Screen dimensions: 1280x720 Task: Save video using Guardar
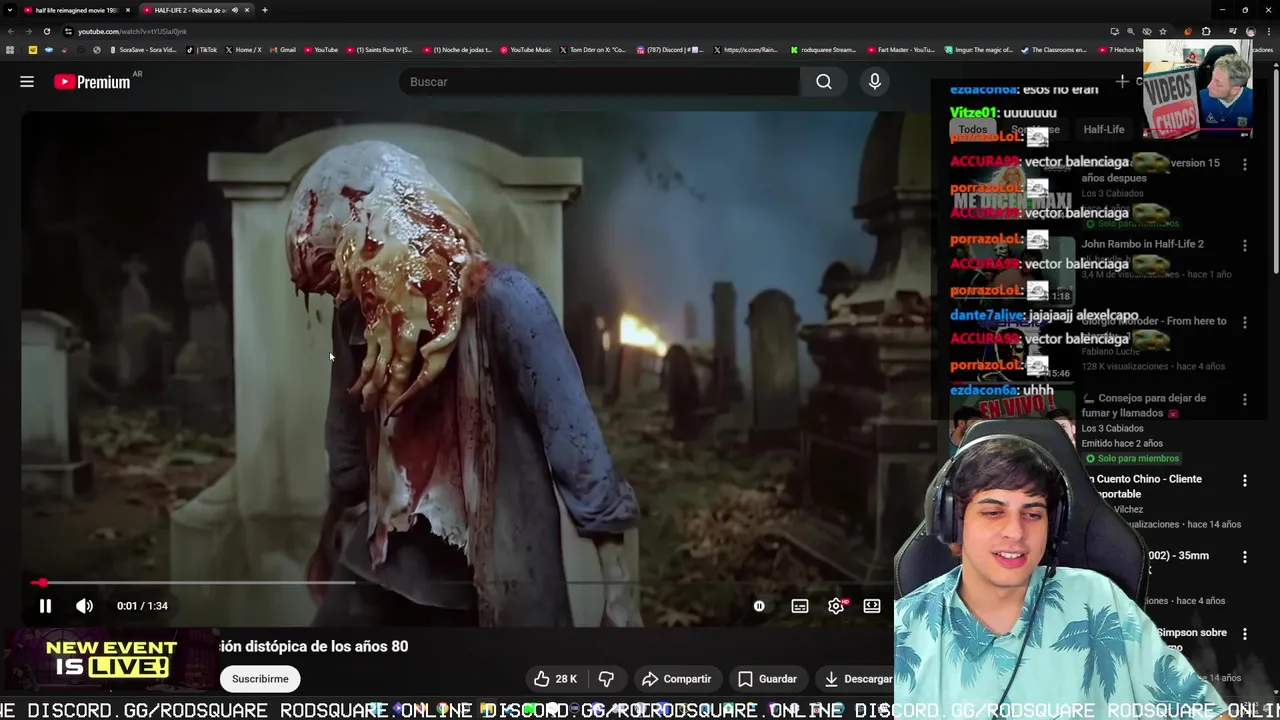point(767,679)
